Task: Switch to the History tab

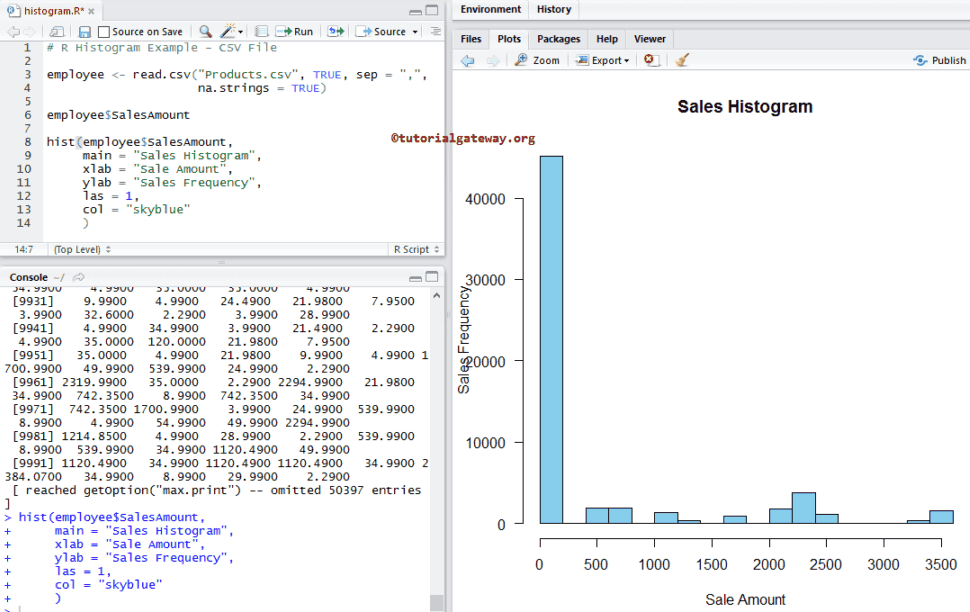Action: (x=554, y=9)
